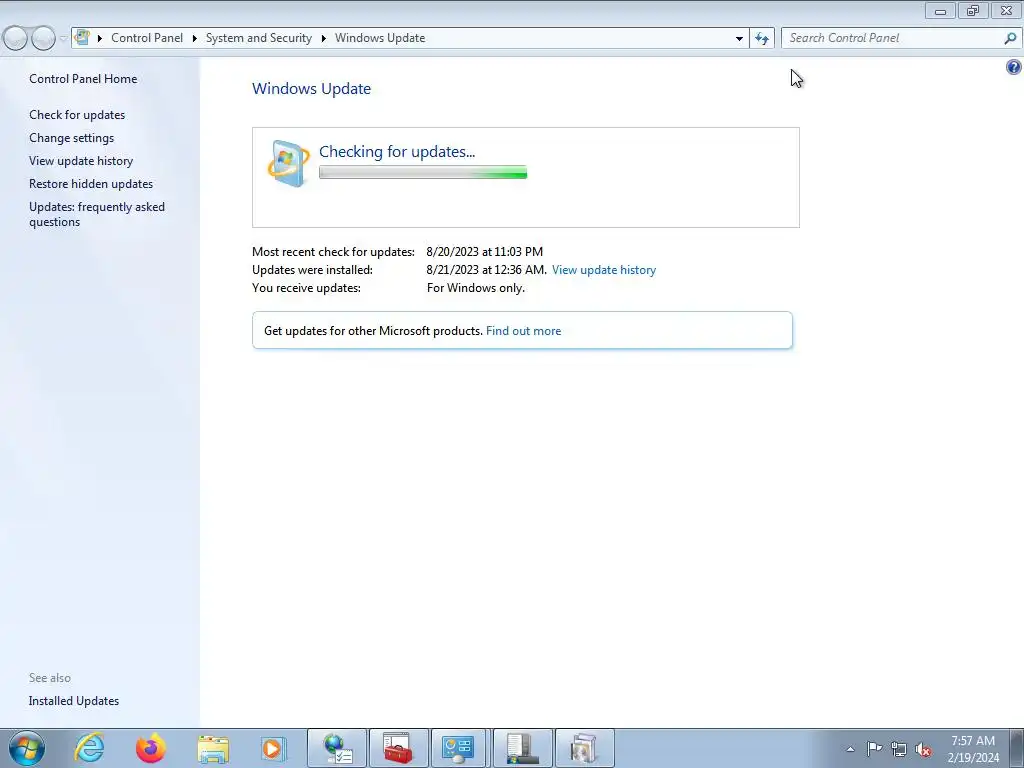1024x768 pixels.
Task: Click the For Windows only. text
Action: pyautogui.click(x=475, y=288)
